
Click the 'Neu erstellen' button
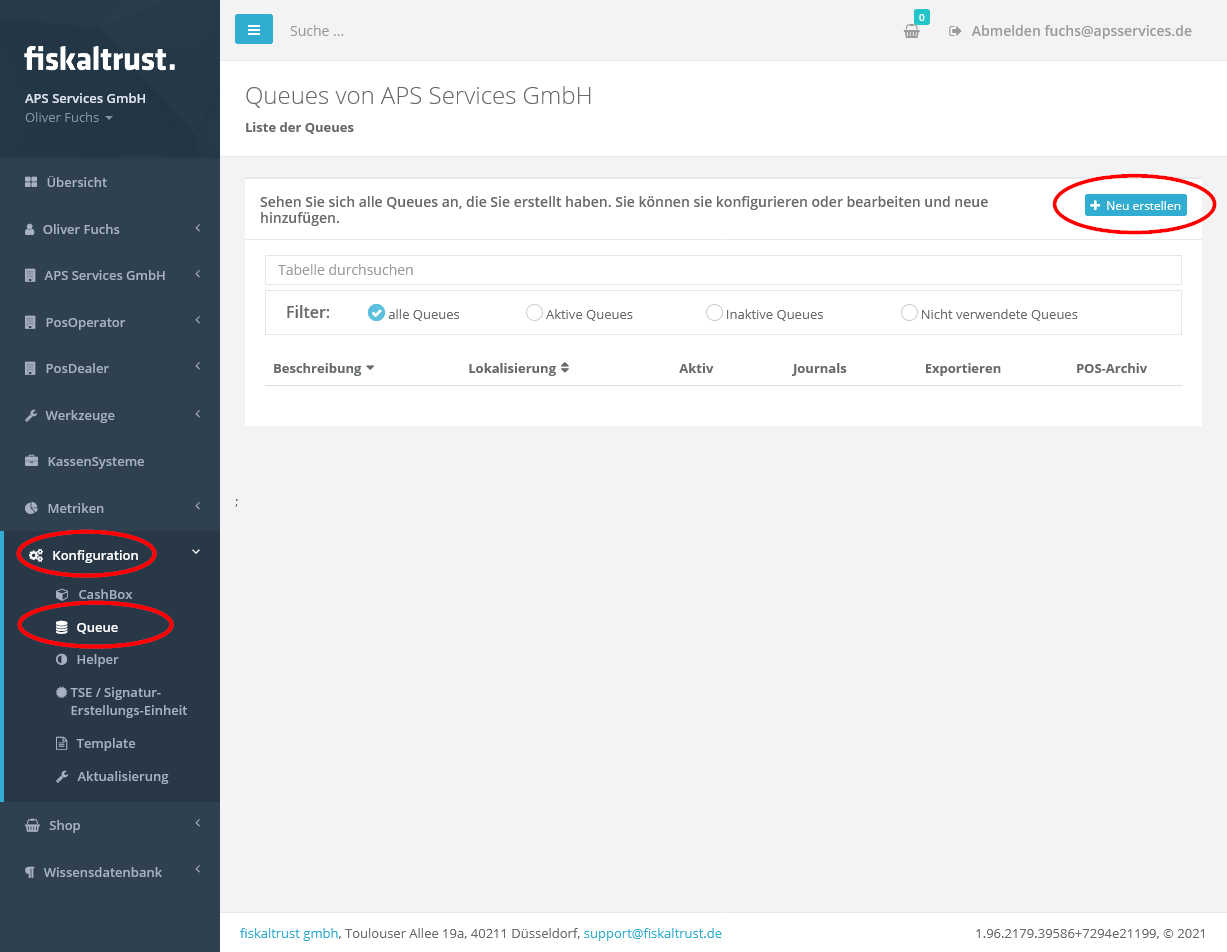[1135, 205]
